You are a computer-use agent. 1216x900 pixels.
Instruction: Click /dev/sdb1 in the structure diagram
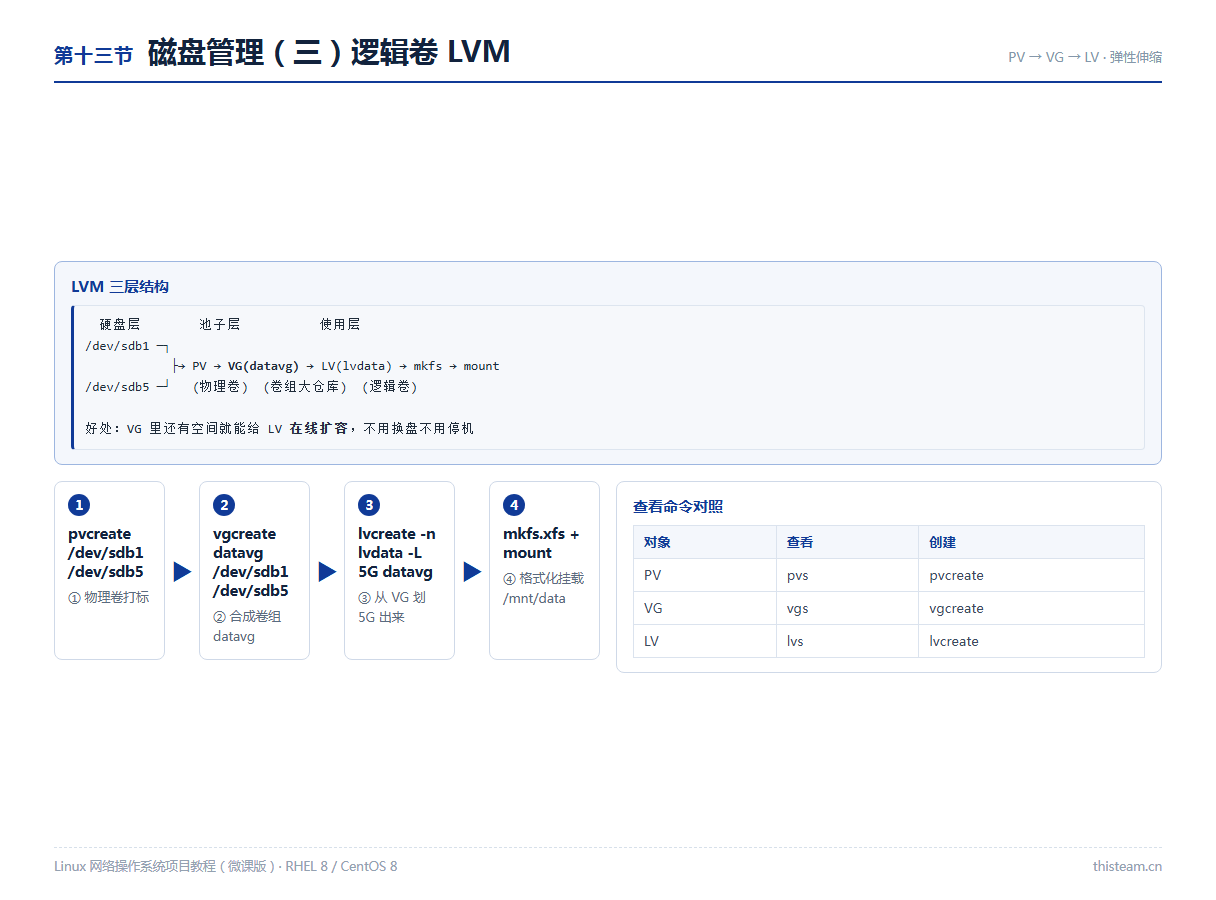tap(117, 346)
